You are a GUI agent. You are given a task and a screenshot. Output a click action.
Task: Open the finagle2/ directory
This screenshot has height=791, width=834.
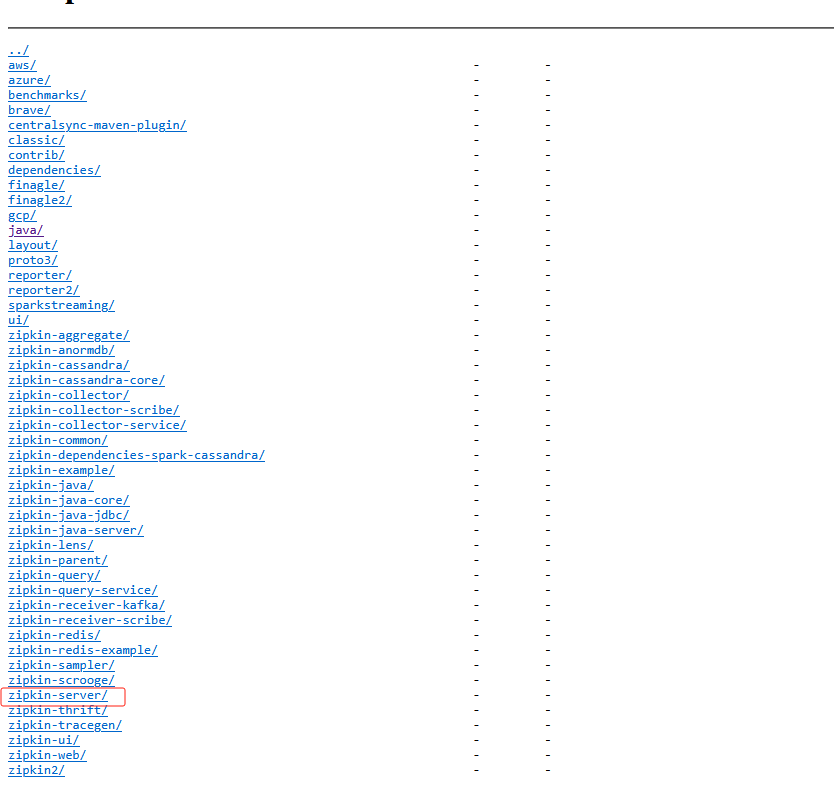coord(40,200)
